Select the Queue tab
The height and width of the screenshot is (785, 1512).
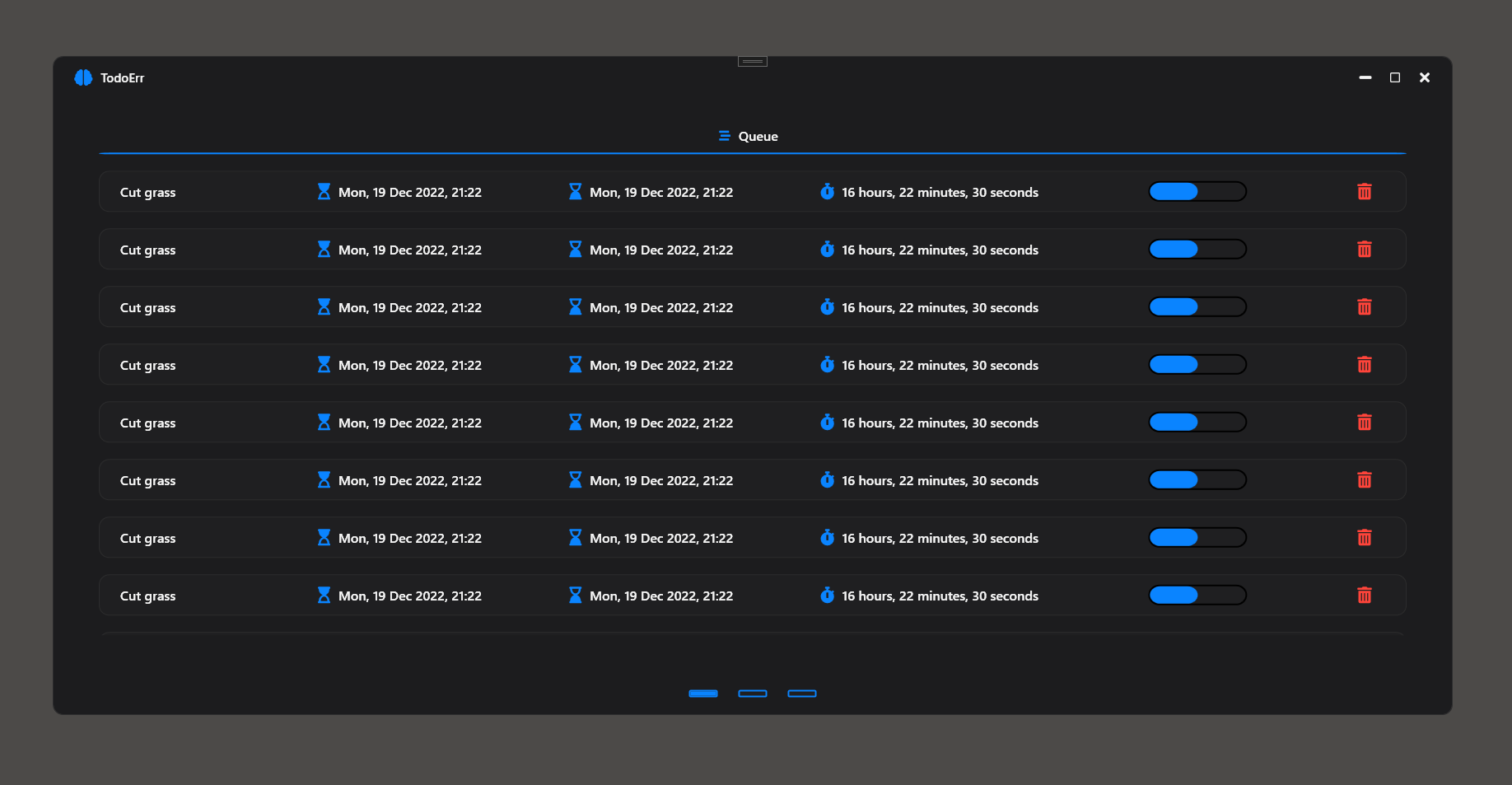[x=758, y=136]
